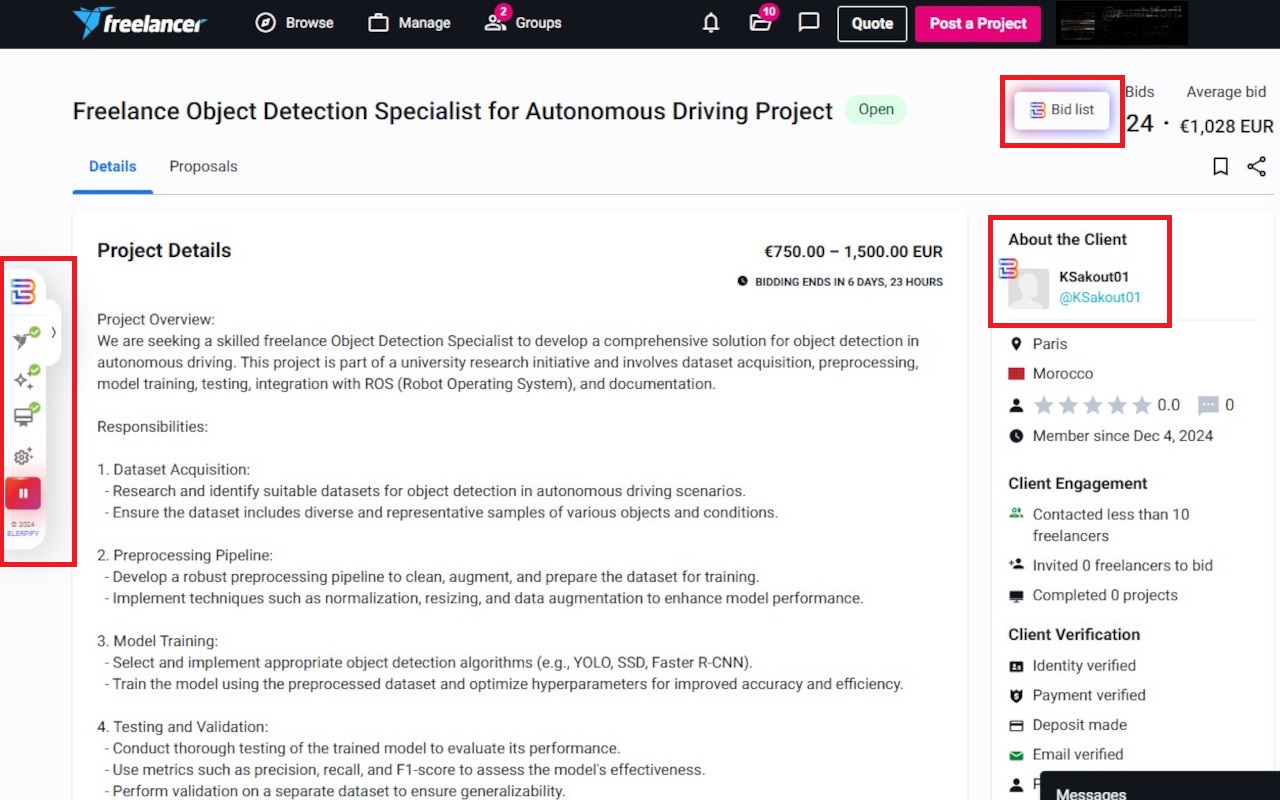Click the Identity verified icon
The width and height of the screenshot is (1280, 800).
pos(1016,666)
